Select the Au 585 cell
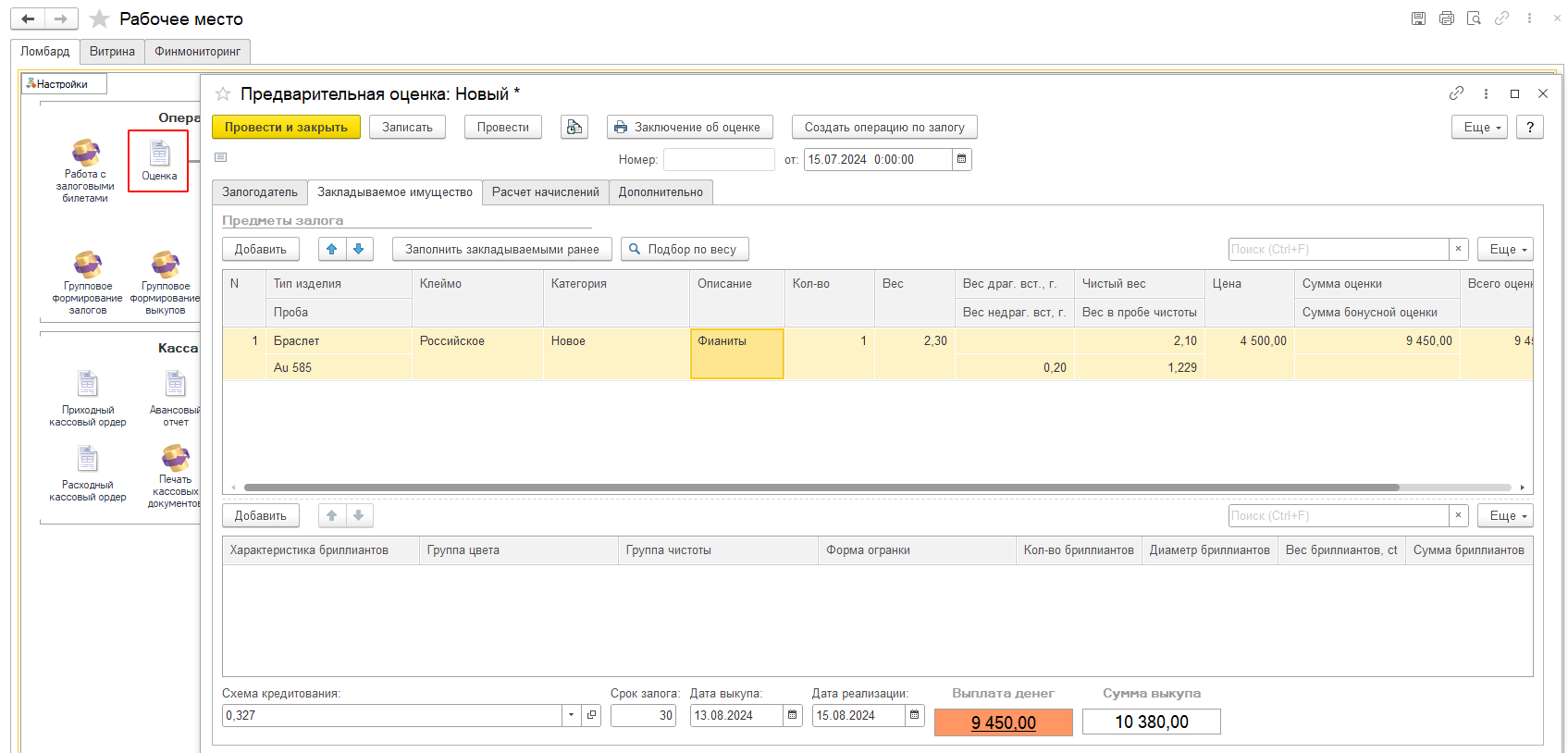 (339, 367)
